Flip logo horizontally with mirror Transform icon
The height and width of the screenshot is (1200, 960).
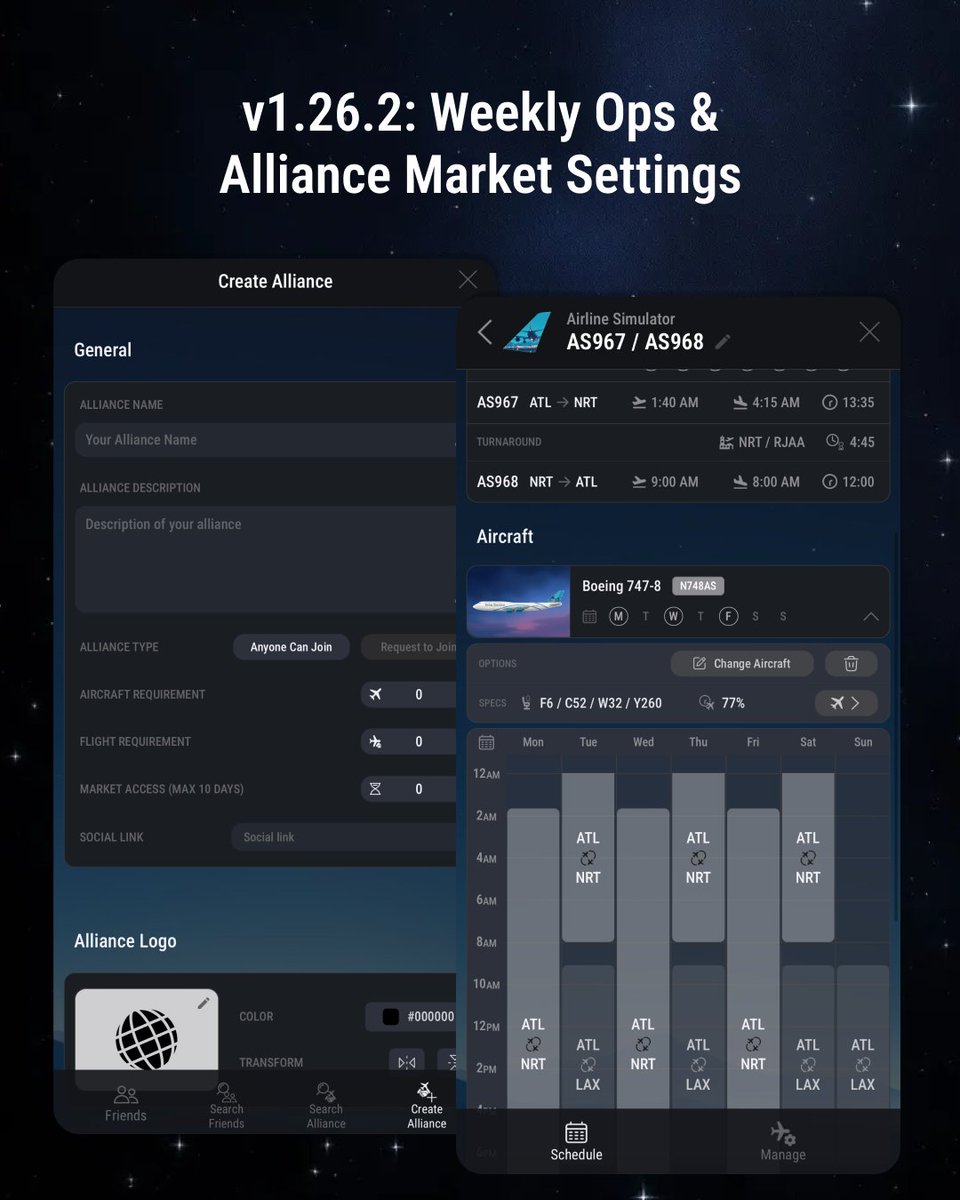click(407, 1062)
